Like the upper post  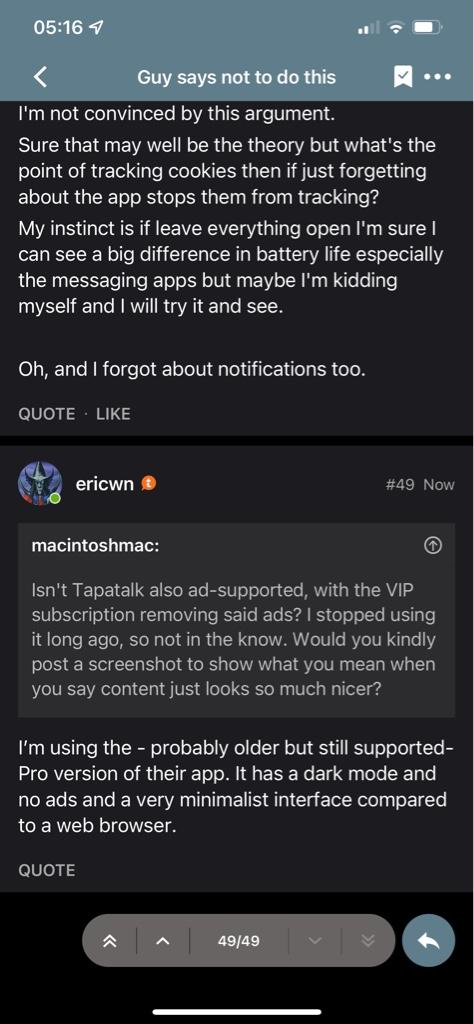tap(113, 414)
